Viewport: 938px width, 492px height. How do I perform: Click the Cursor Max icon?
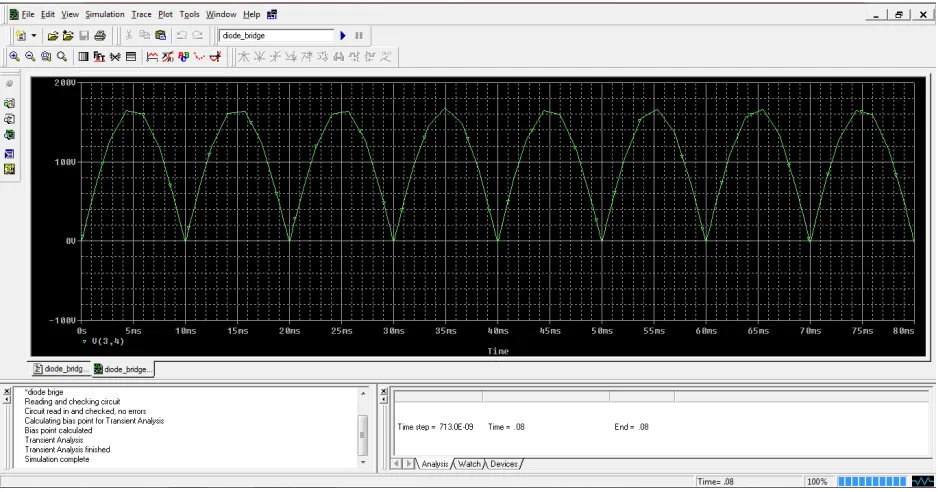pyautogui.click(x=307, y=56)
